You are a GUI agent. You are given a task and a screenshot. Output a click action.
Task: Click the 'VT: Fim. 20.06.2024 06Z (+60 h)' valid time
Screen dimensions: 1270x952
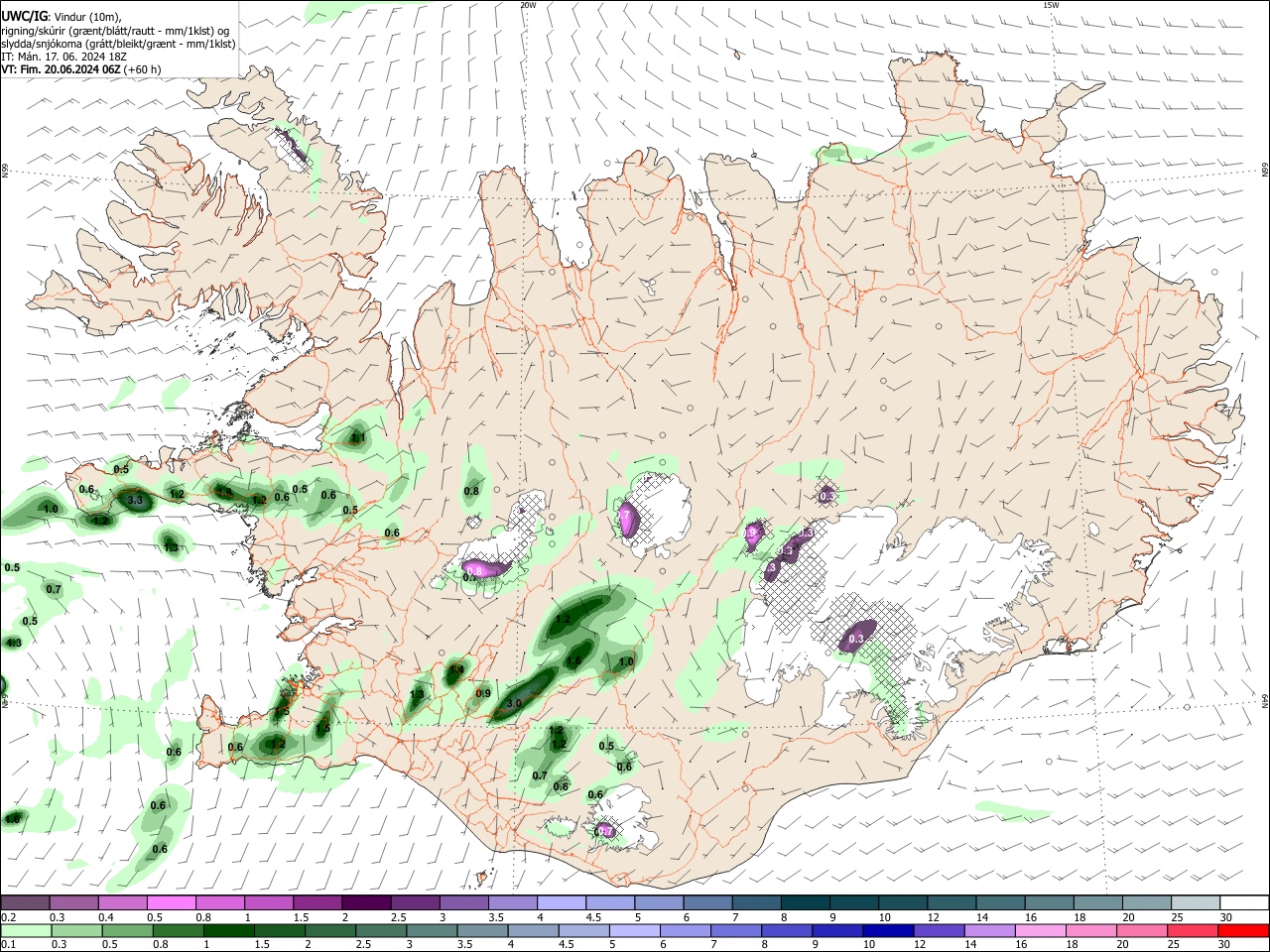(x=81, y=69)
